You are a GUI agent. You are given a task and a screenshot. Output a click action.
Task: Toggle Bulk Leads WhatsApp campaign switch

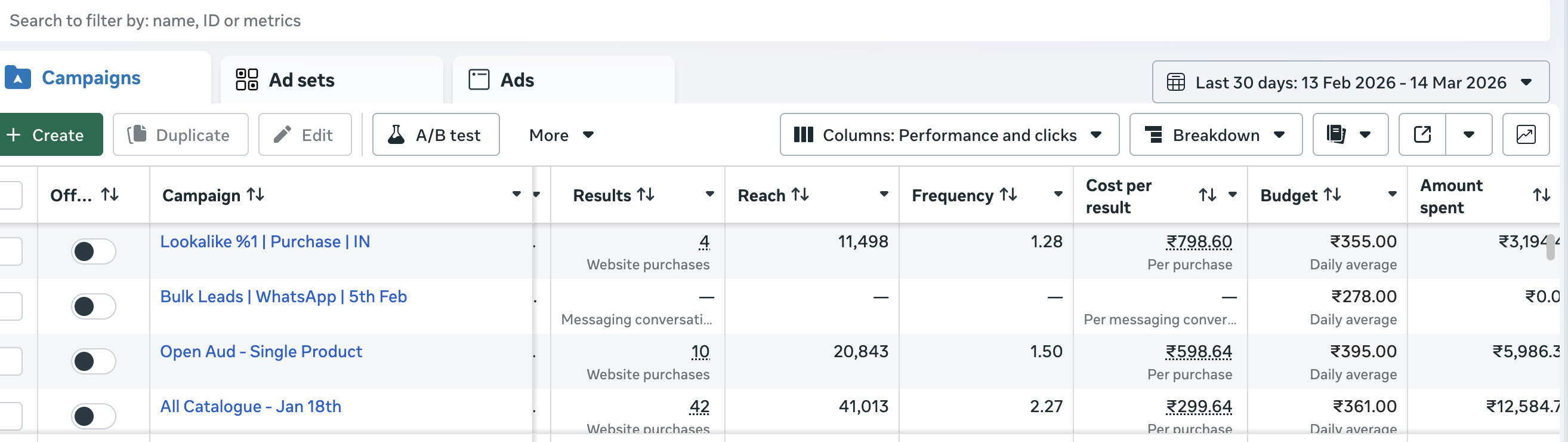pyautogui.click(x=93, y=306)
